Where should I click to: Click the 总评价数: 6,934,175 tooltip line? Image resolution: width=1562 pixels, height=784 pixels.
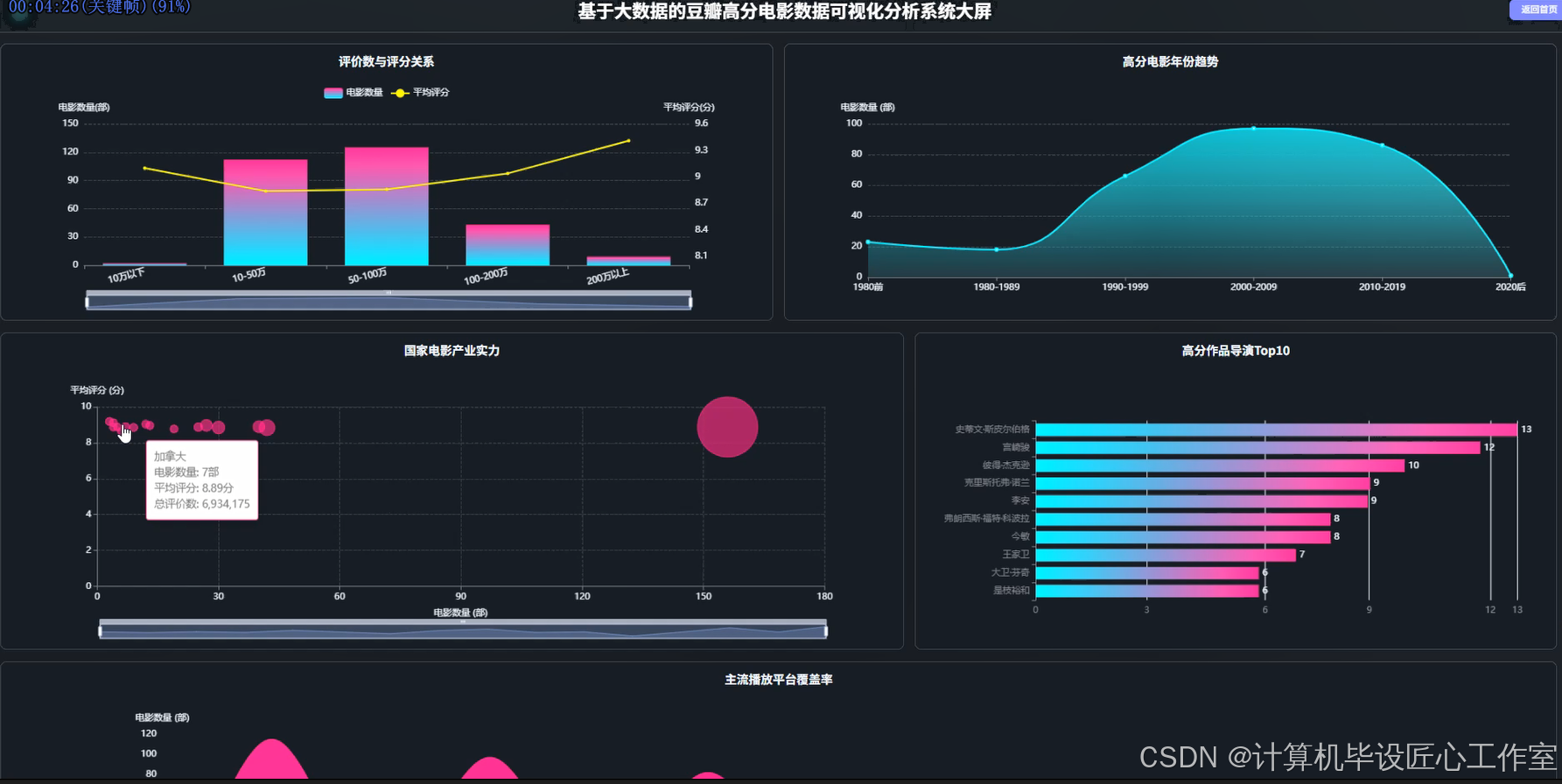click(202, 504)
